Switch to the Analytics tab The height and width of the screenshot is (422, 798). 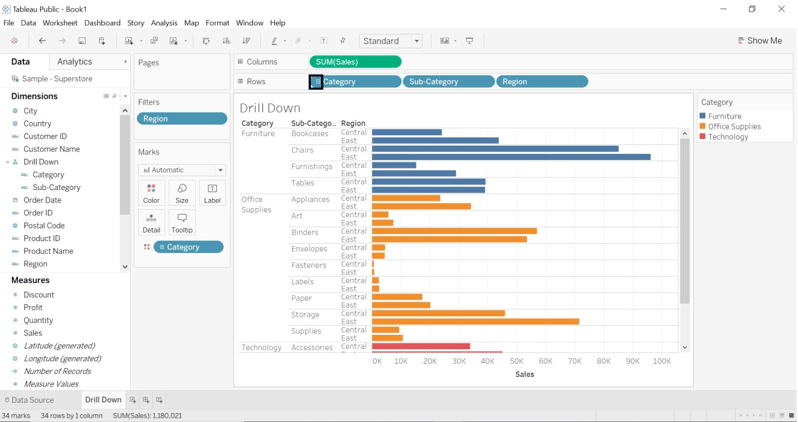point(75,62)
